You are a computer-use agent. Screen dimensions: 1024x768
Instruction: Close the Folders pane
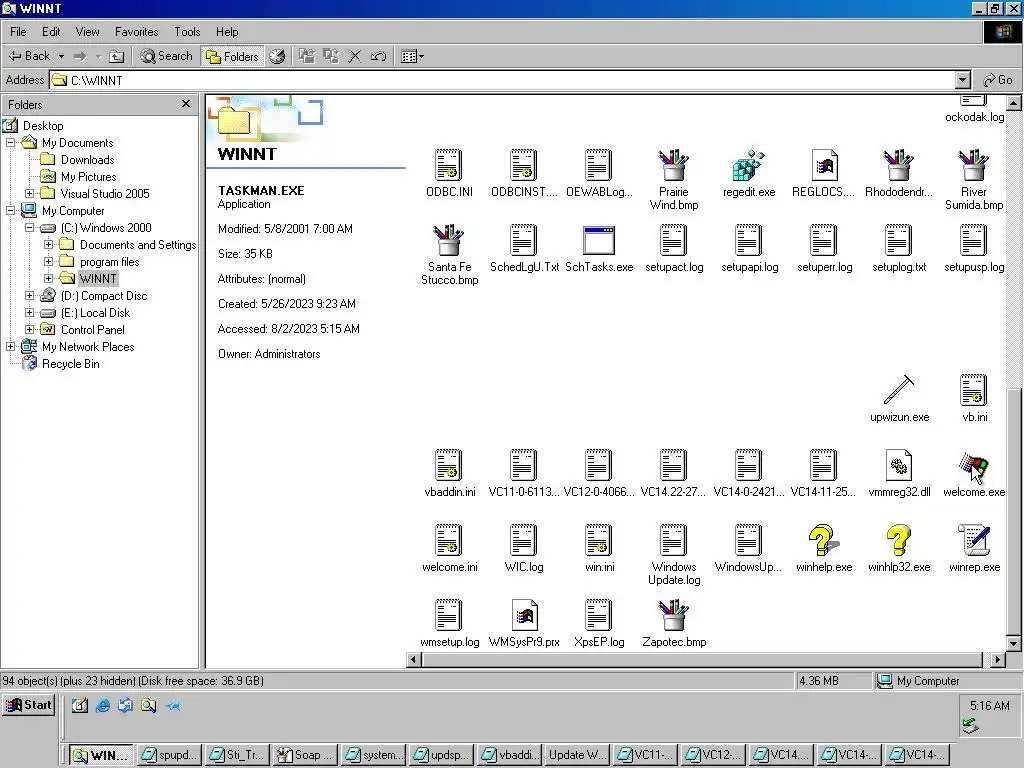pyautogui.click(x=186, y=104)
